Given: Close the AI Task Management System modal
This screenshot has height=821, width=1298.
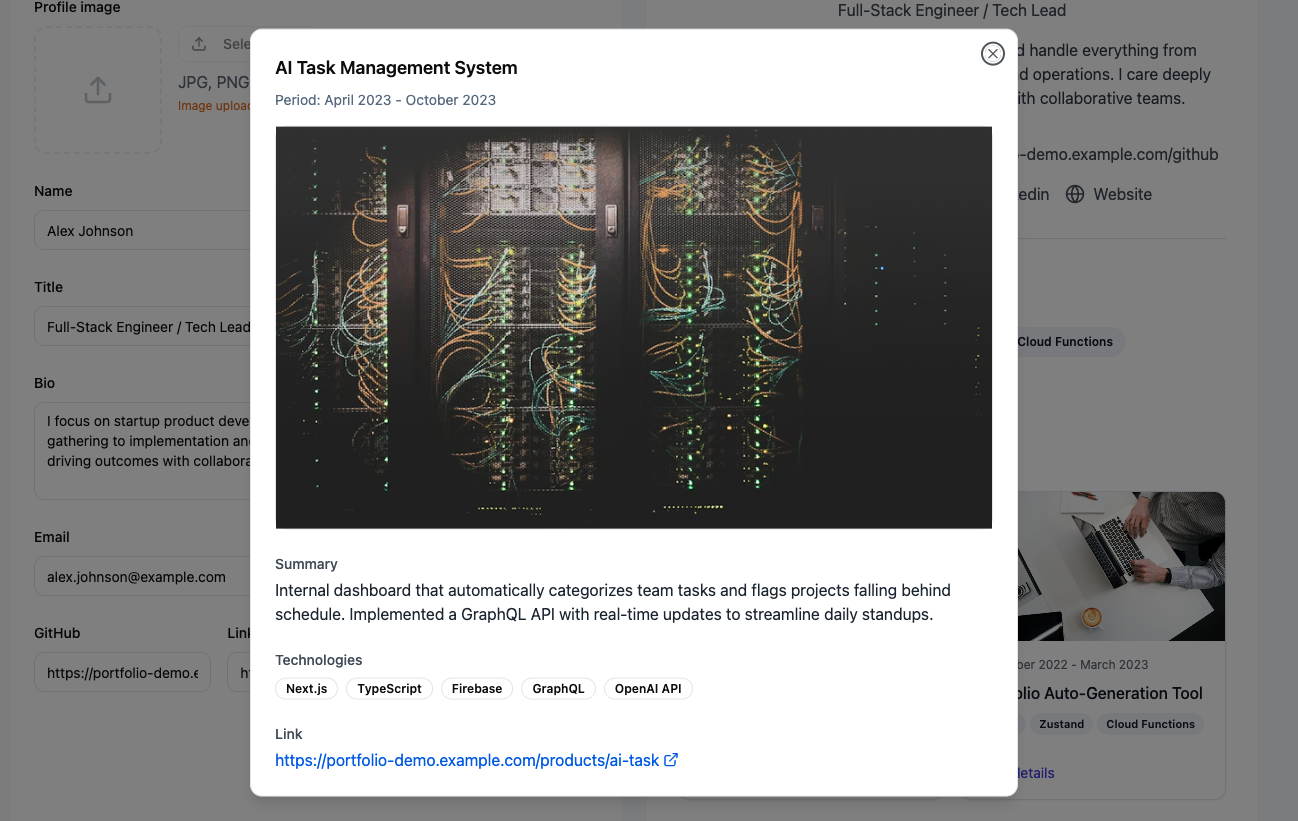Looking at the screenshot, I should [992, 53].
